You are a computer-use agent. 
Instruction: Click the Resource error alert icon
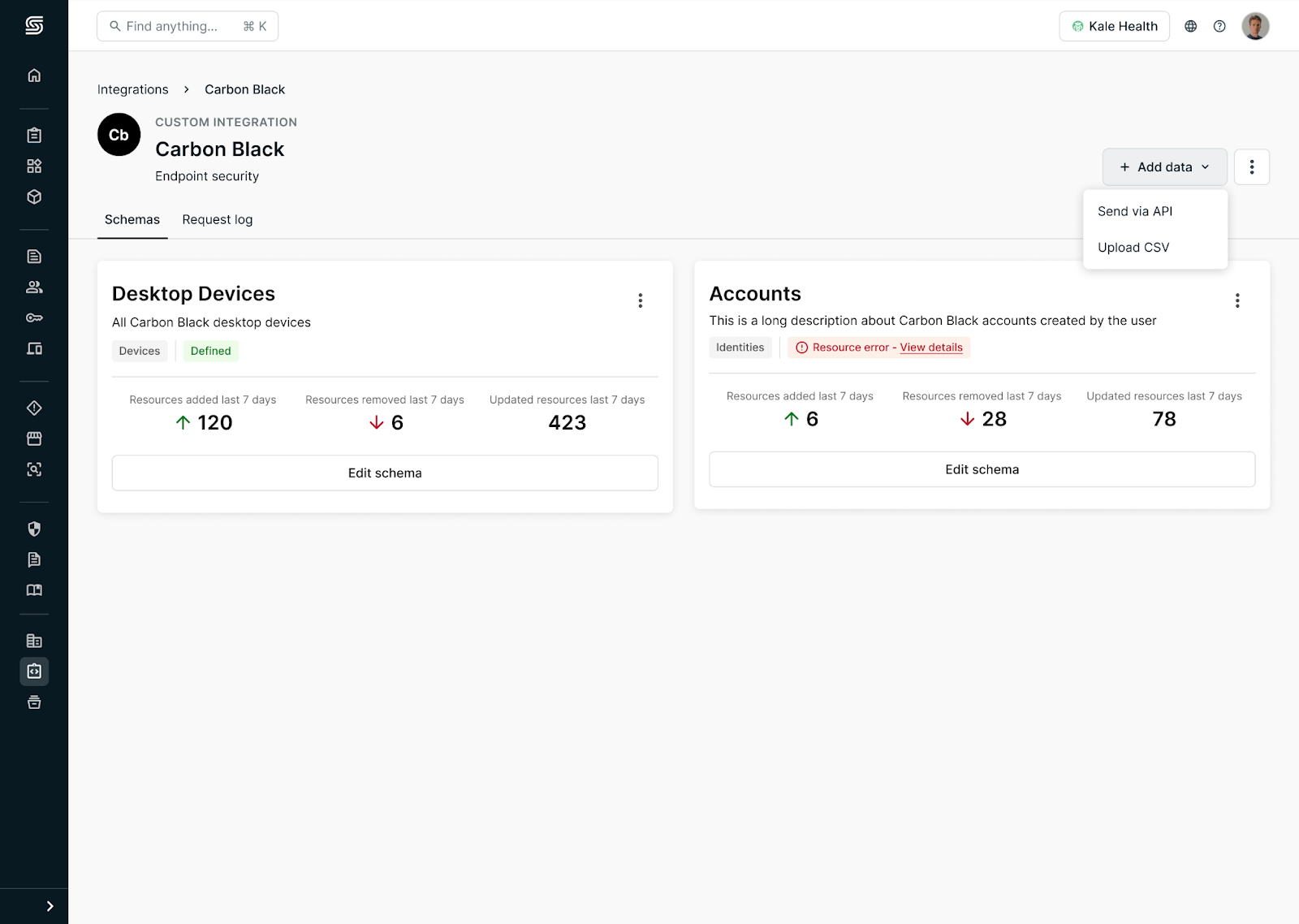click(802, 348)
